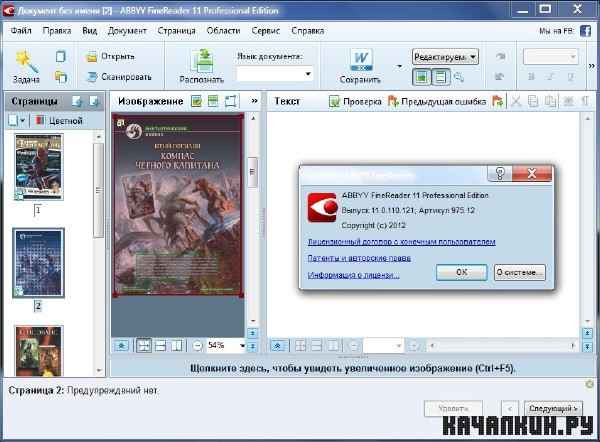This screenshot has width=600, height=442.
Task: Click the Проверка verification icon
Action: (334, 101)
